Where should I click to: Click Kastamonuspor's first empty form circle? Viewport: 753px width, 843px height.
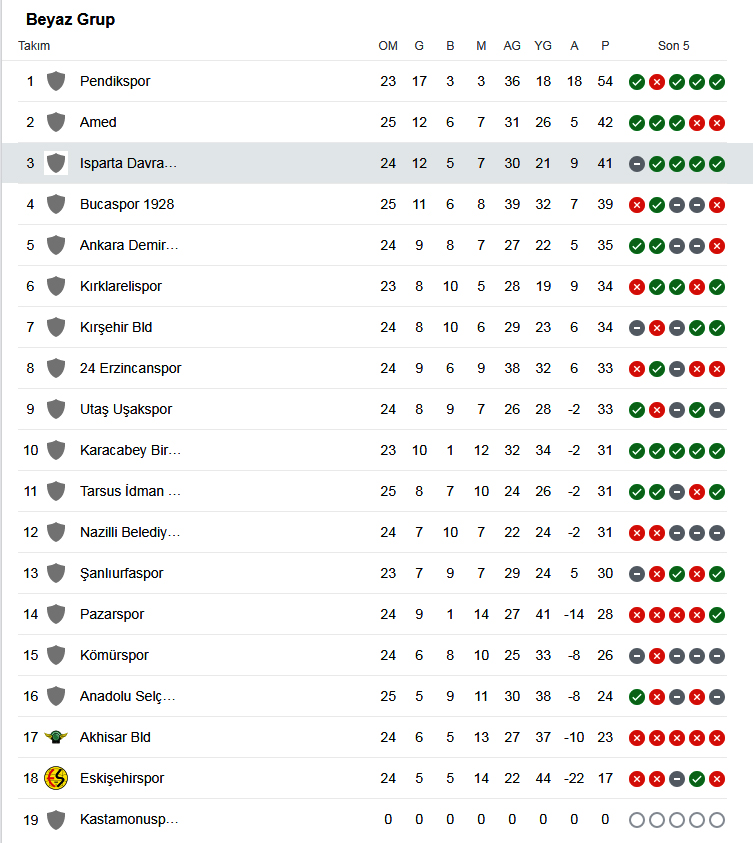click(x=637, y=820)
